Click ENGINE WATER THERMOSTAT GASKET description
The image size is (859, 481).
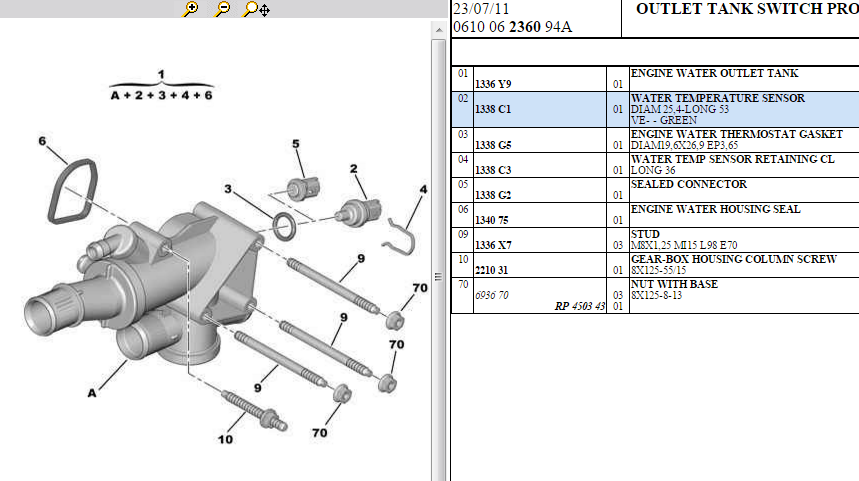[x=737, y=134]
